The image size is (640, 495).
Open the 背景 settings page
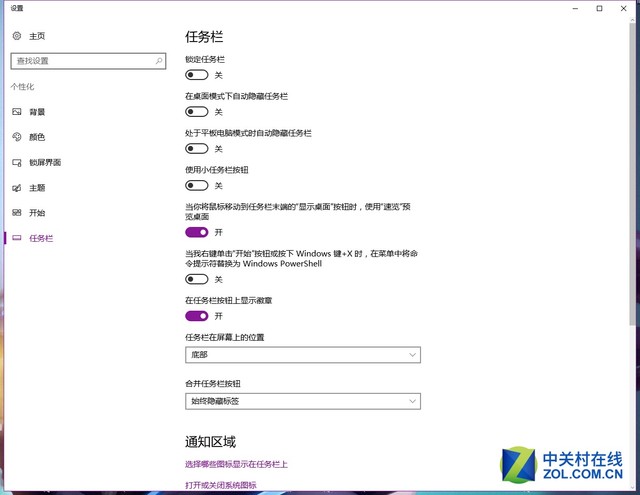pyautogui.click(x=37, y=112)
